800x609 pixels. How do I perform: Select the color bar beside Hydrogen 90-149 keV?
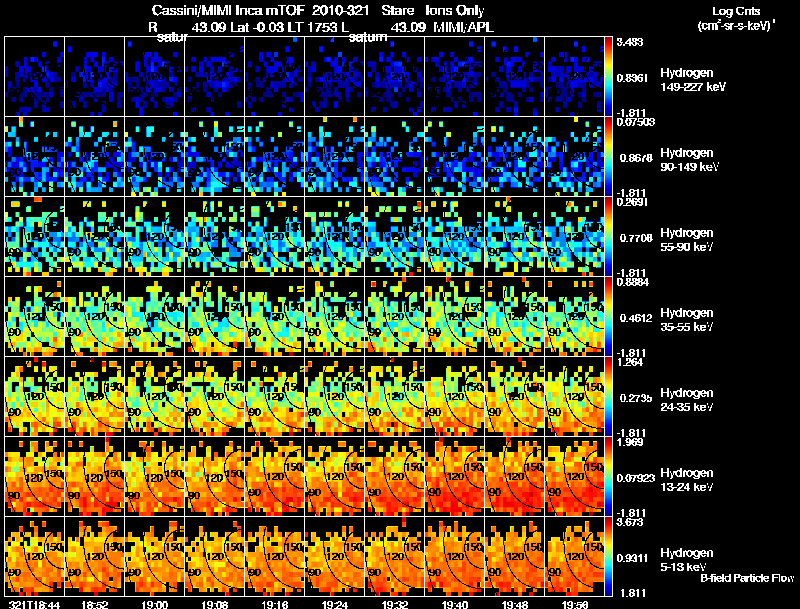608,156
